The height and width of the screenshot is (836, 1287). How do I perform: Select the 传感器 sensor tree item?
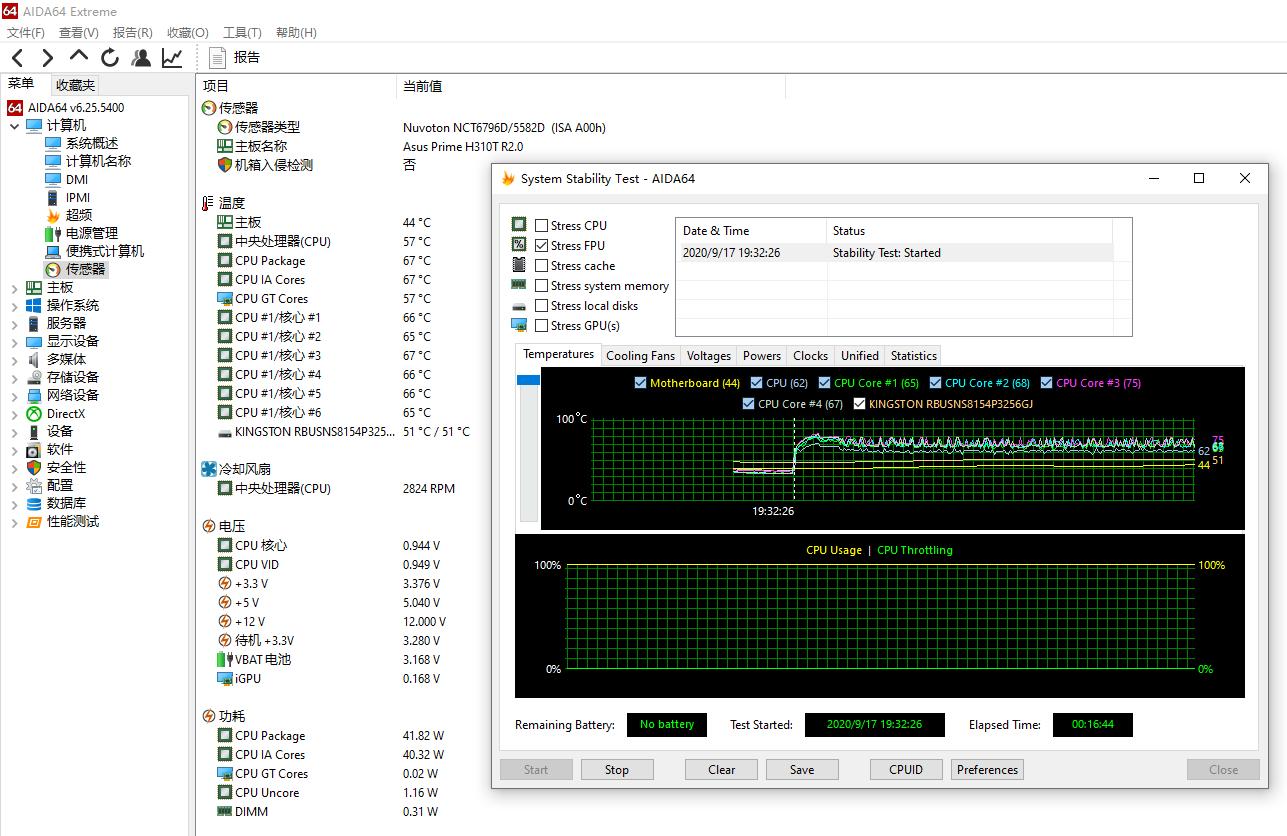[85, 269]
